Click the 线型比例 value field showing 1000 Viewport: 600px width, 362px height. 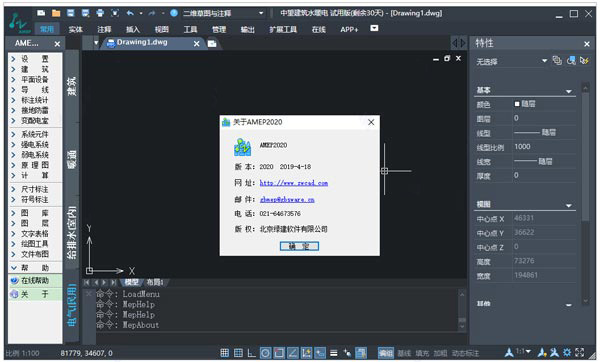(544, 147)
